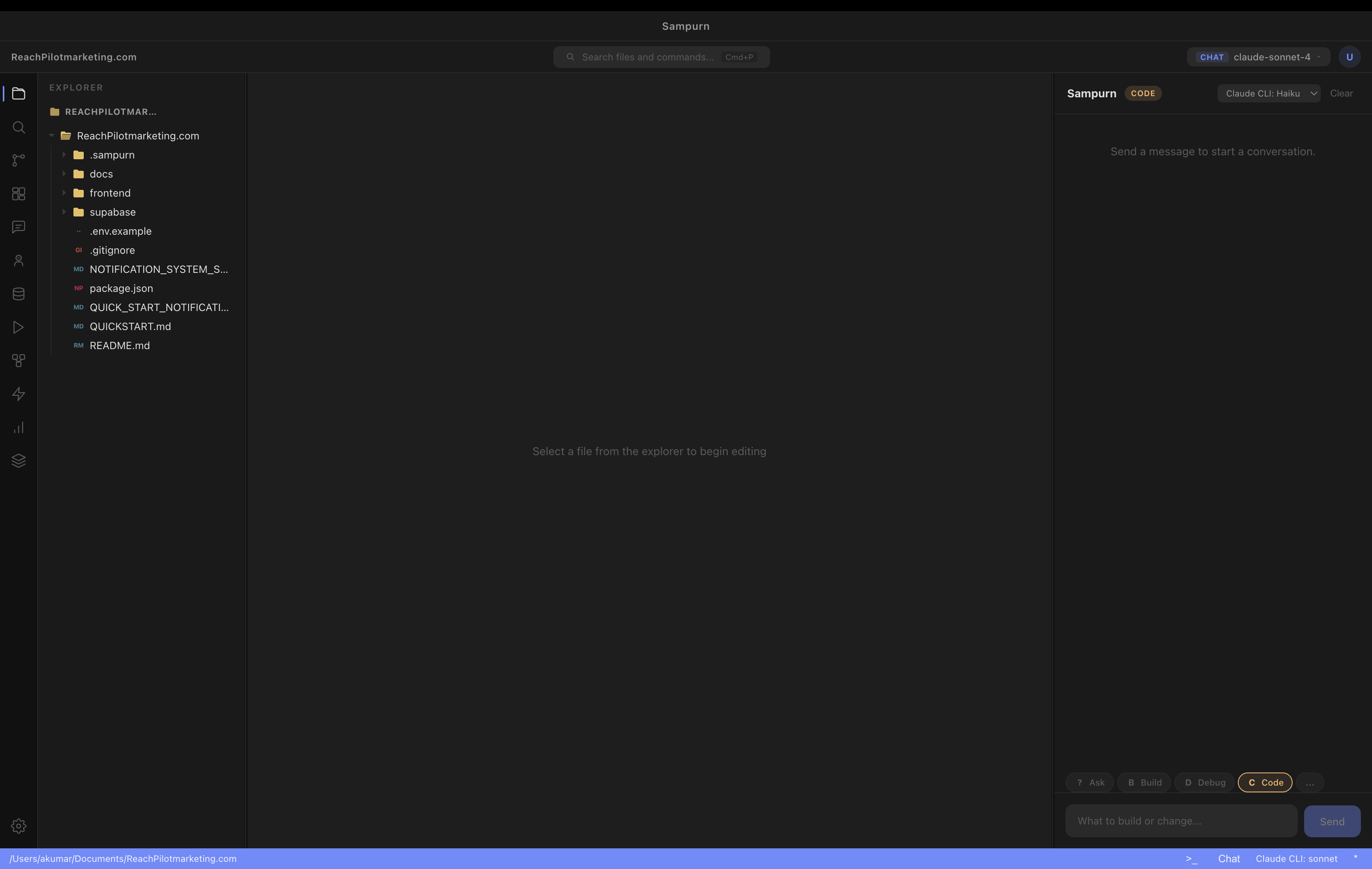Show more modes with ellipsis button
Viewport: 1372px width, 869px height.
tap(1310, 782)
